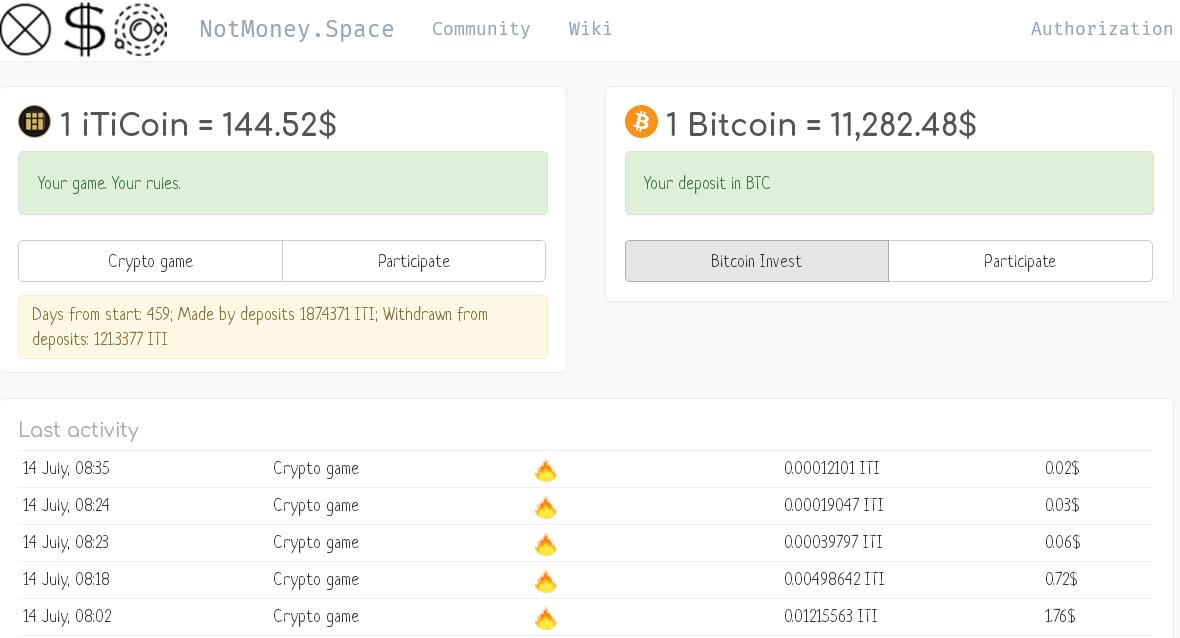Click 'Crypto game' in the 08:23 row

point(316,542)
